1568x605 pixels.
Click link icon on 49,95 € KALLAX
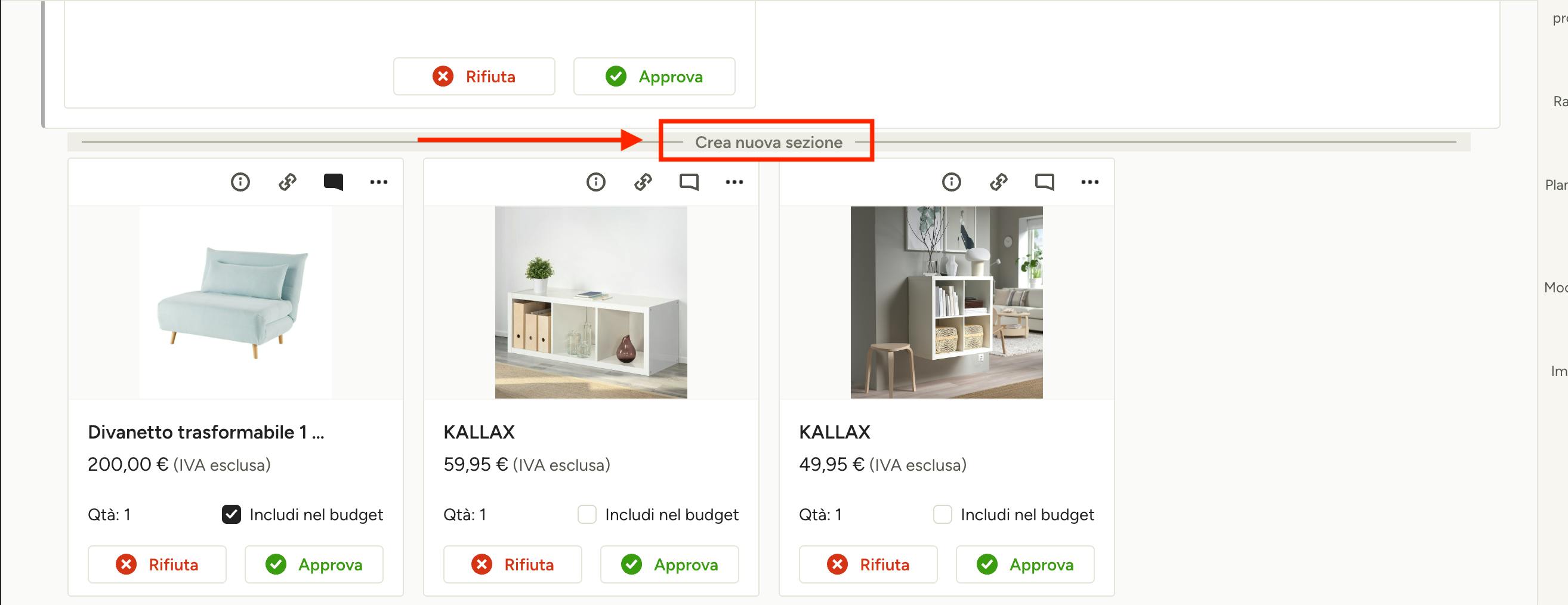(998, 182)
